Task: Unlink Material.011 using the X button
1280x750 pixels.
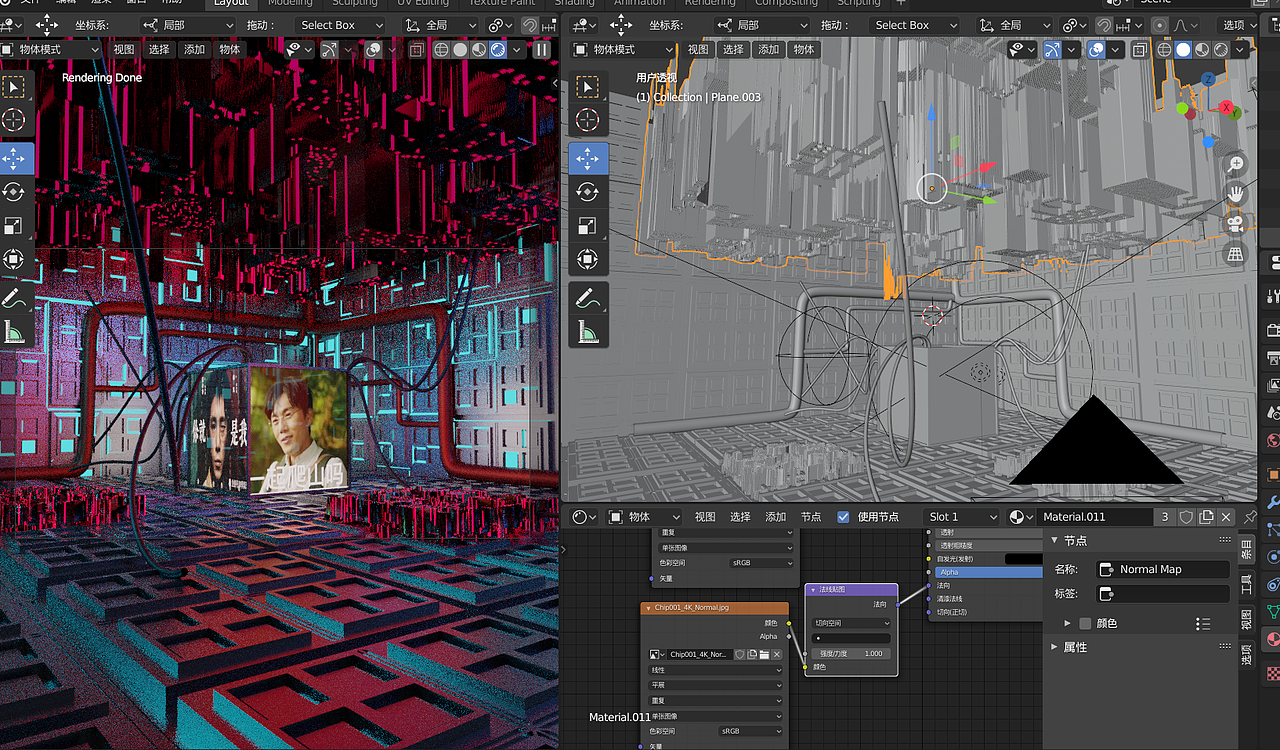Action: coord(1226,517)
